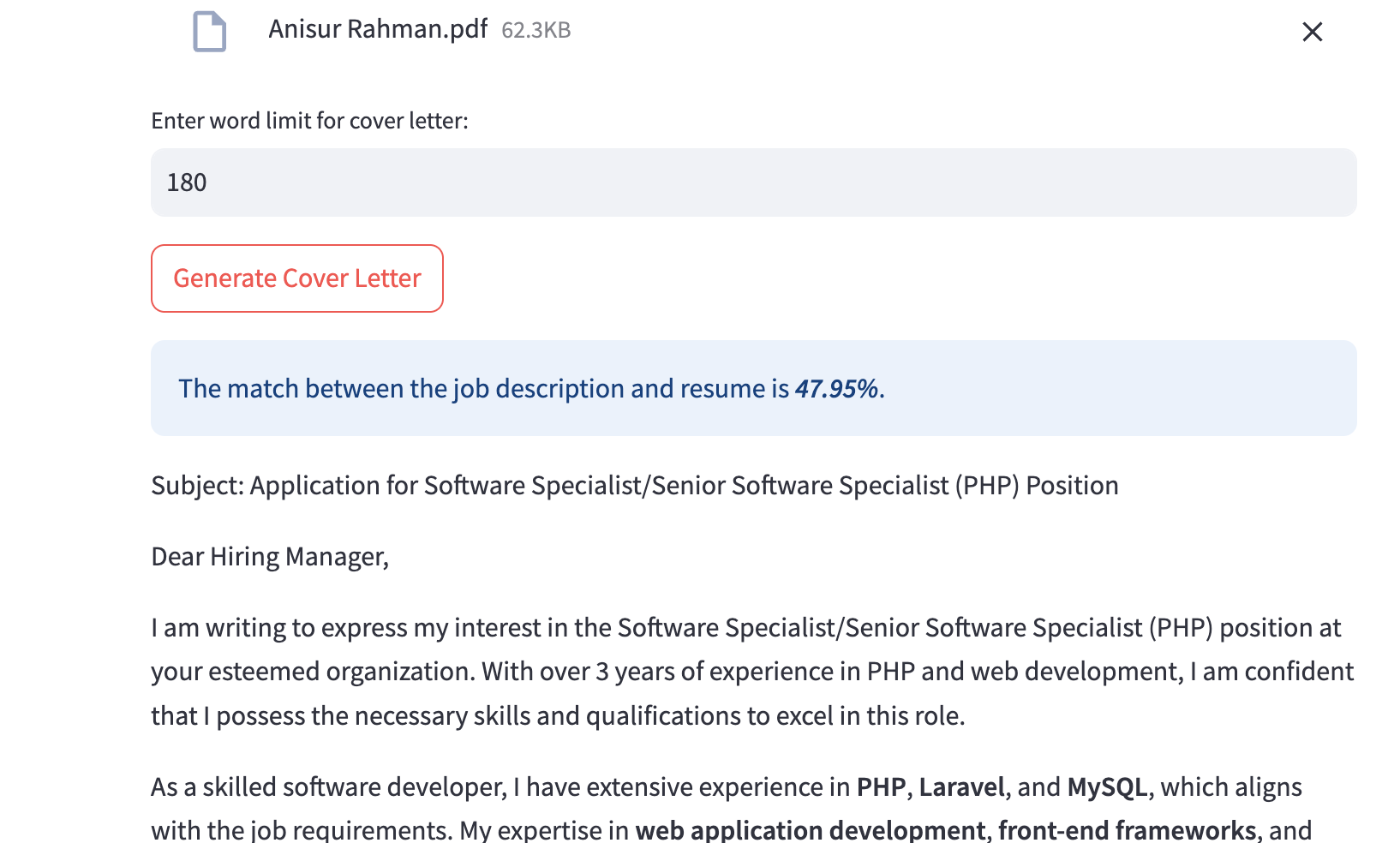Click the 'Enter word limit for cover letter' label
The width and height of the screenshot is (1400, 843).
(x=309, y=121)
